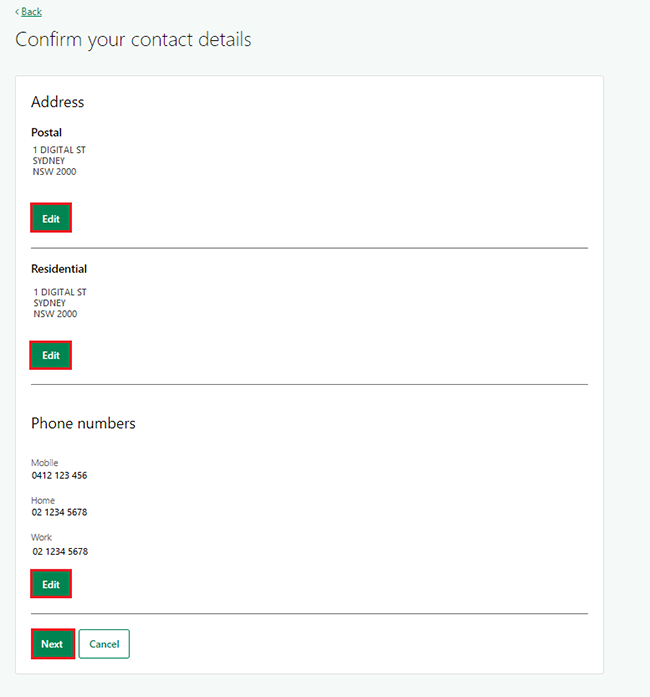The image size is (650, 697).
Task: Click the Home phone number value
Action: tap(59, 512)
